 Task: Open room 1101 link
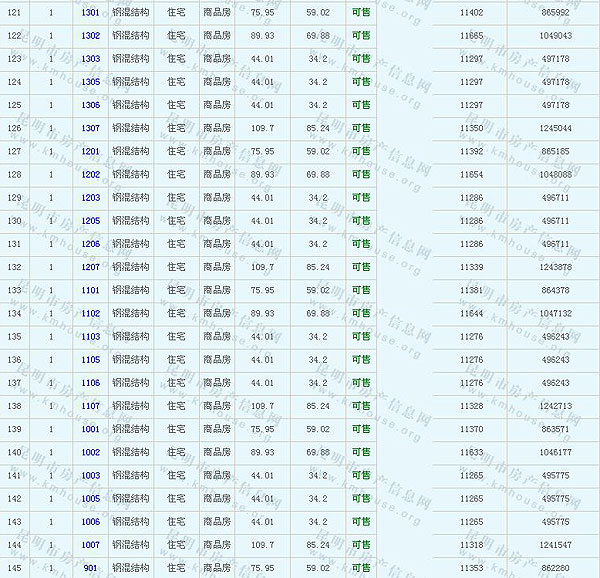(x=91, y=290)
